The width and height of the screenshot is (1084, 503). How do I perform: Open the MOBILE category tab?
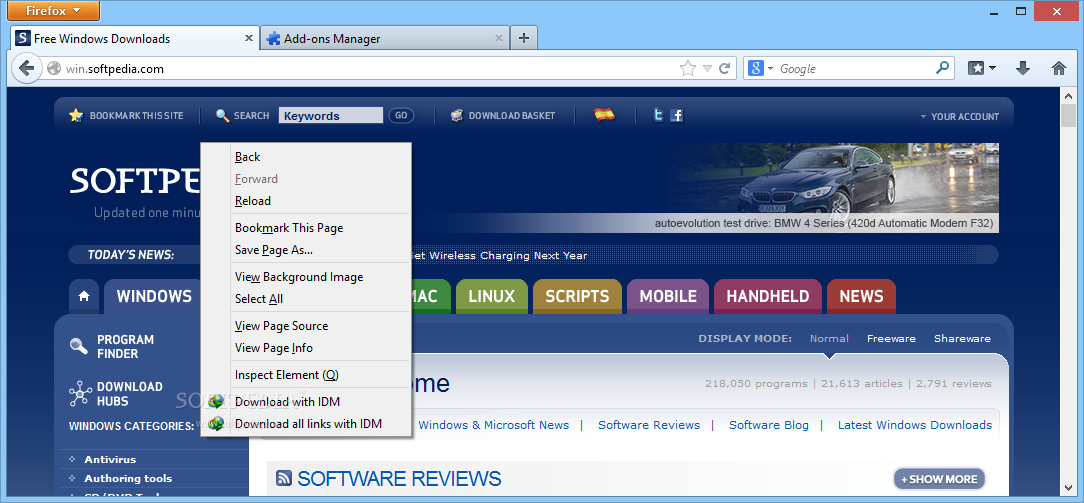pos(668,296)
